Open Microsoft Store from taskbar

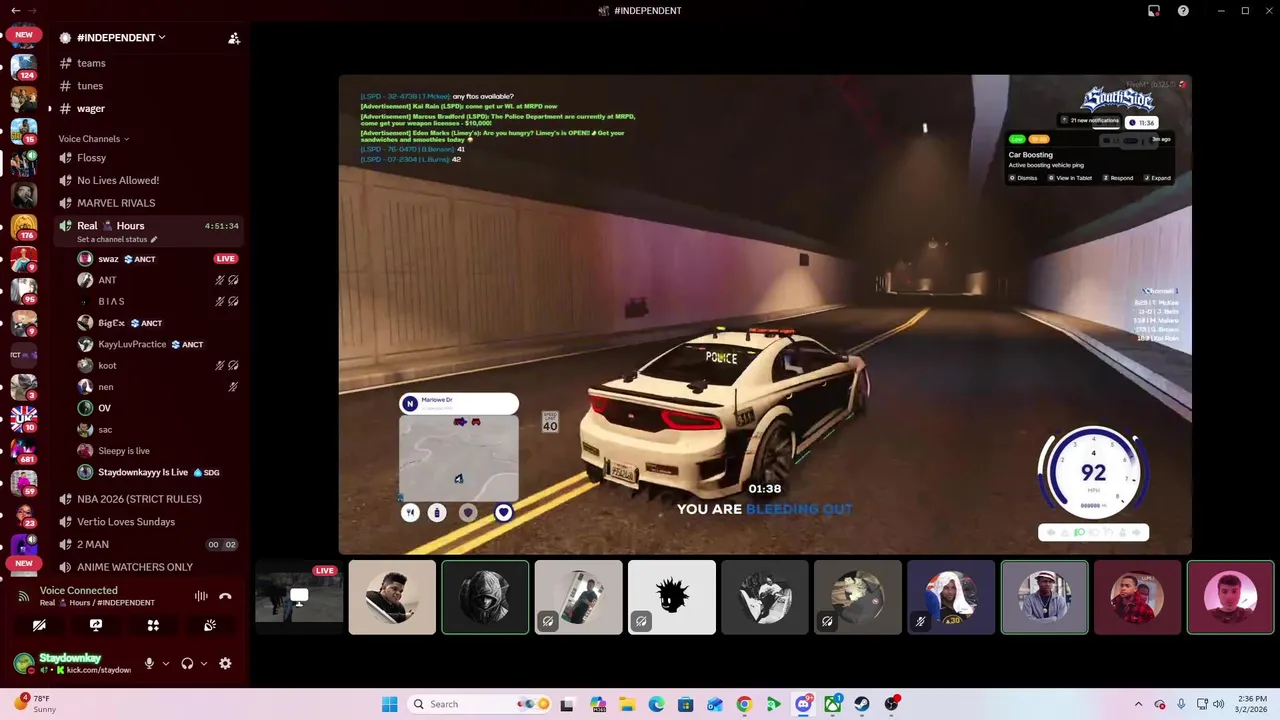pos(685,704)
